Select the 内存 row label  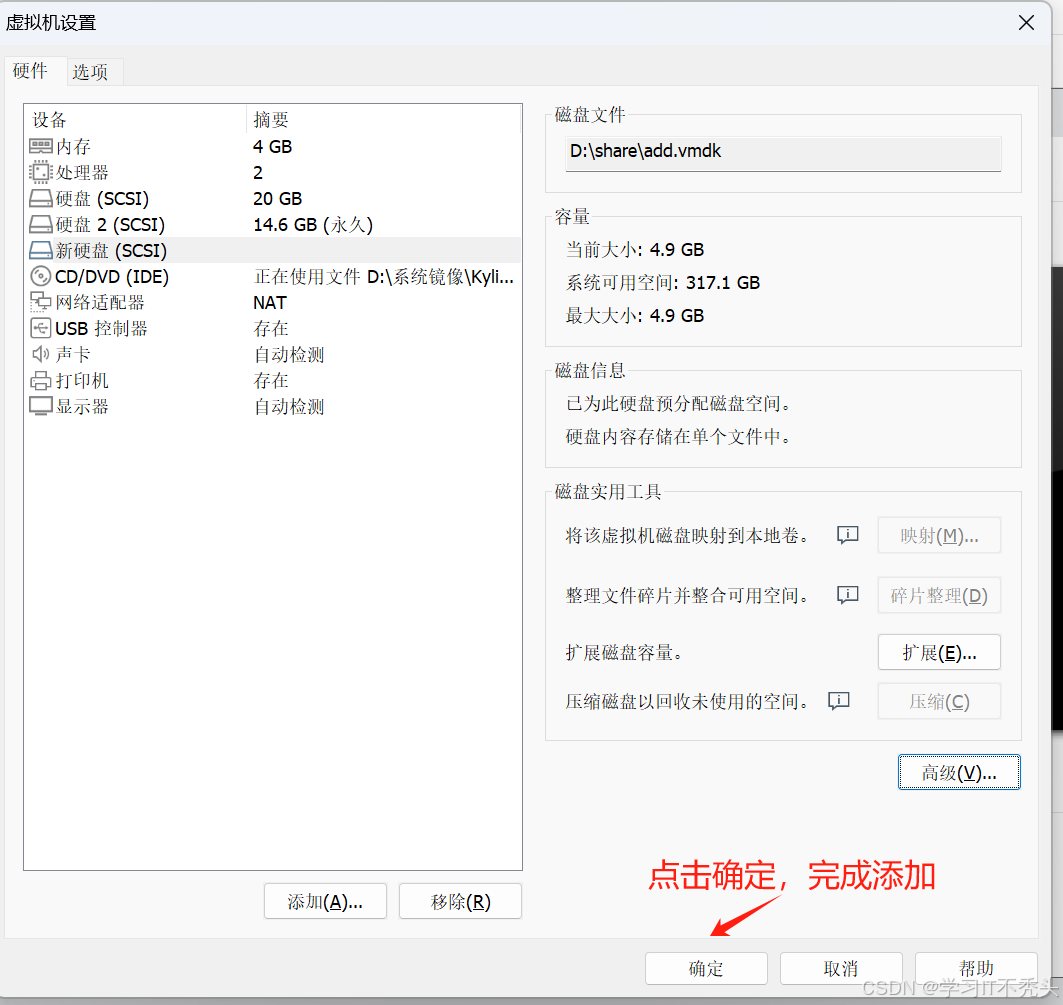coord(73,146)
